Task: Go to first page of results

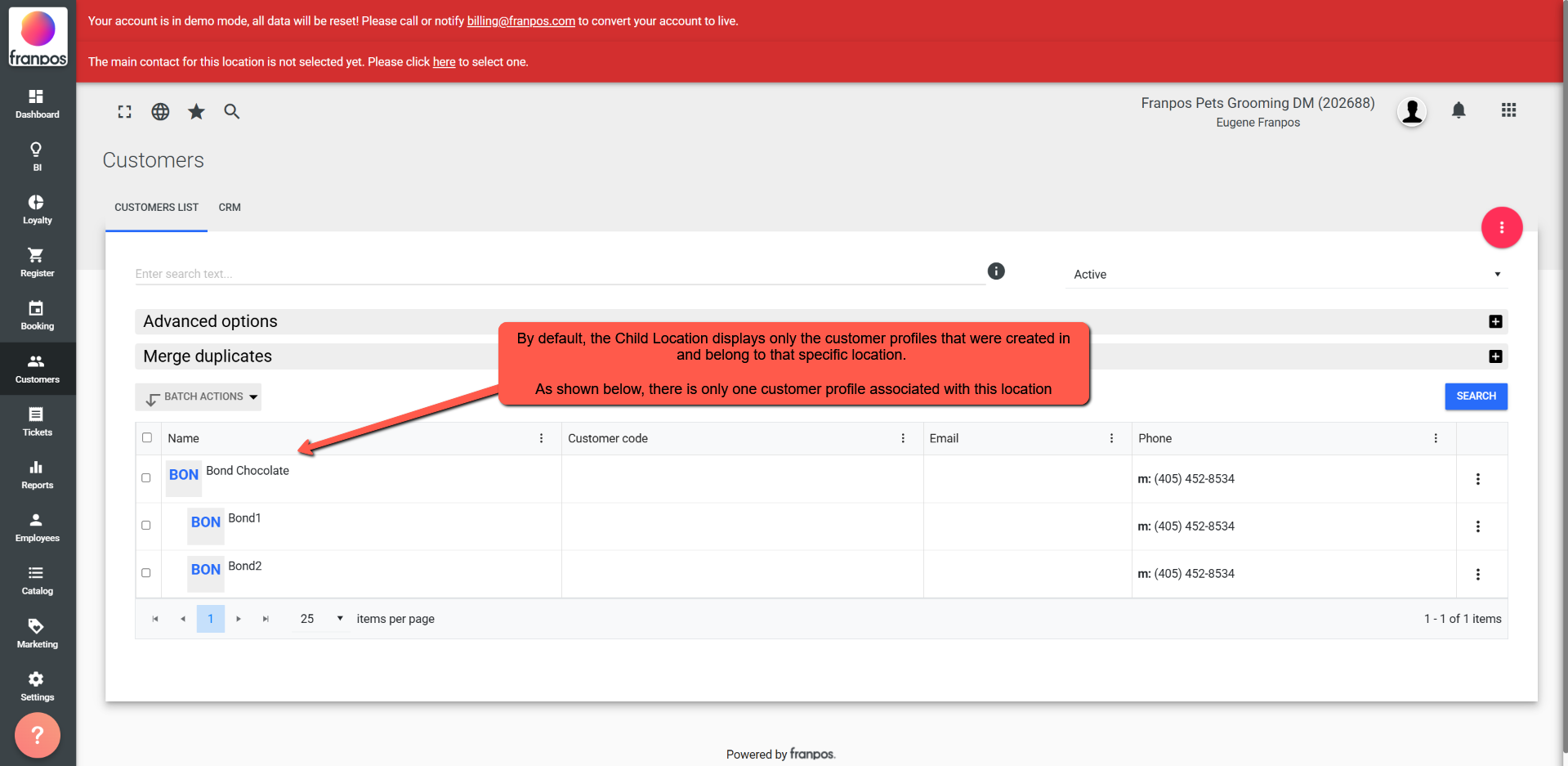Action: (x=155, y=619)
